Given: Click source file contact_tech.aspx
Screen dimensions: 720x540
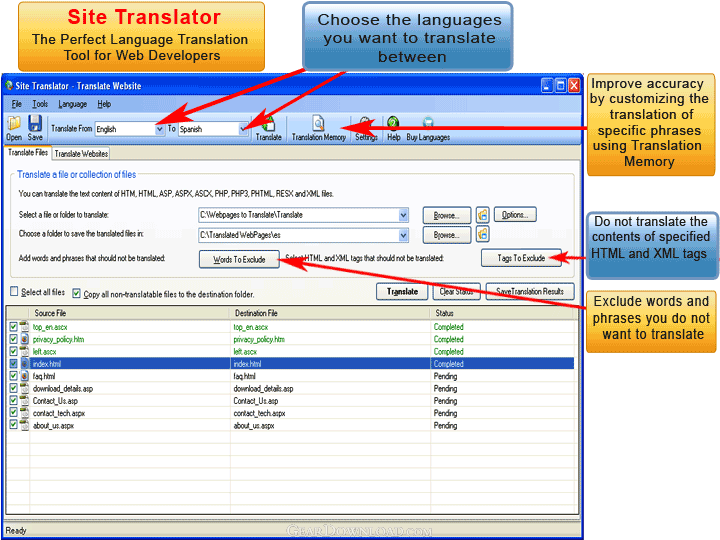Looking at the screenshot, I should click(x=59, y=413).
